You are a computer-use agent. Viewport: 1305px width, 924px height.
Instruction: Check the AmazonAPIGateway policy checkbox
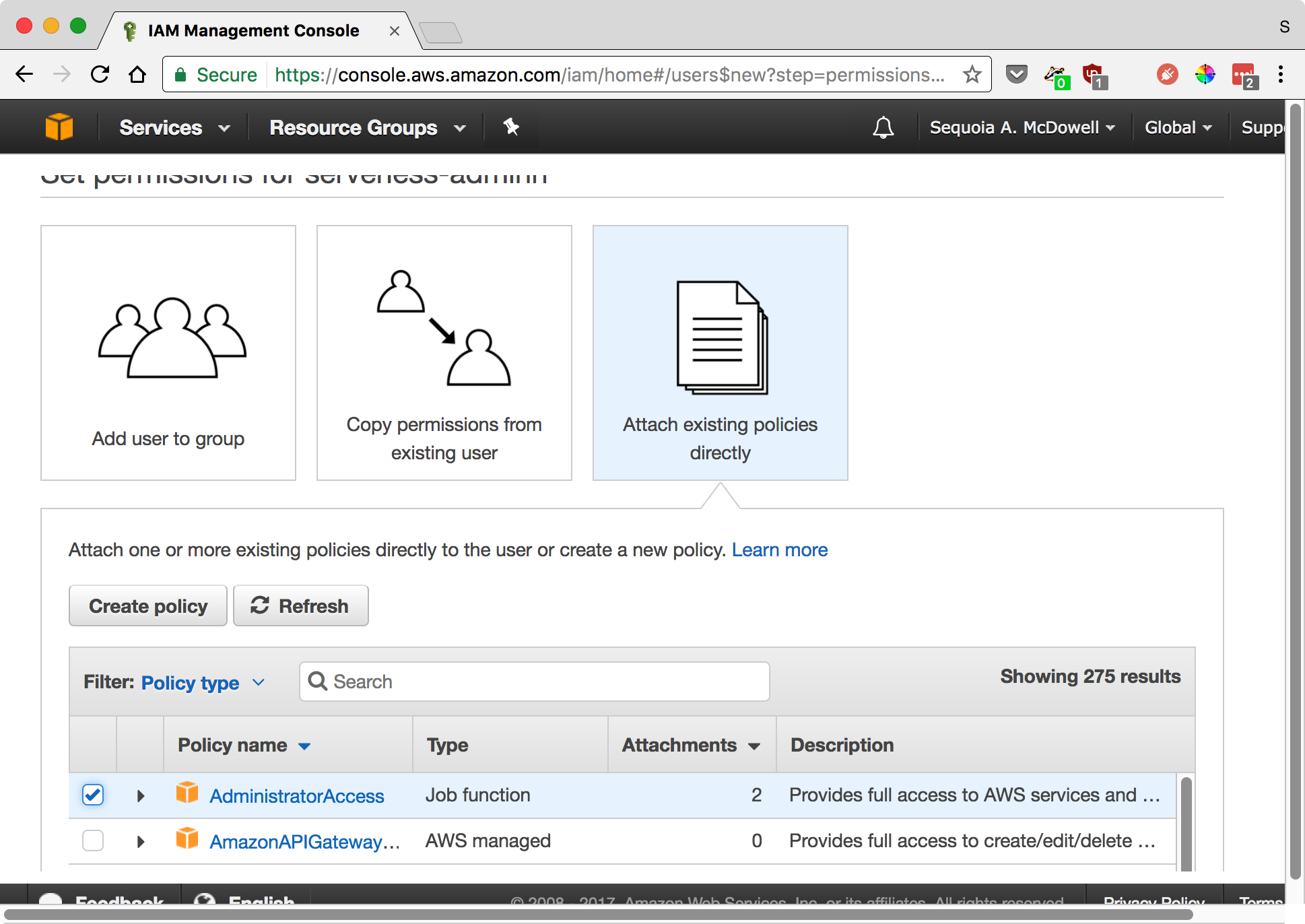(93, 840)
